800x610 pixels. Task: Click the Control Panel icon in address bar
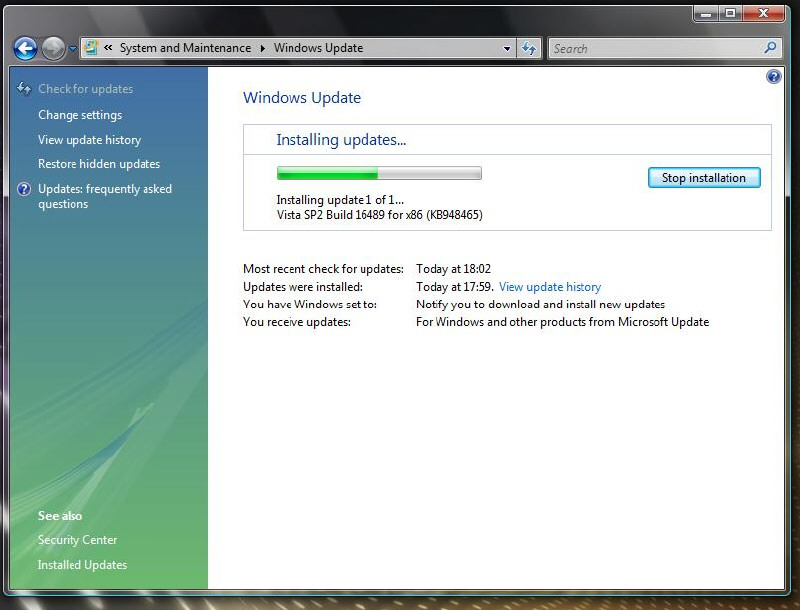point(91,48)
